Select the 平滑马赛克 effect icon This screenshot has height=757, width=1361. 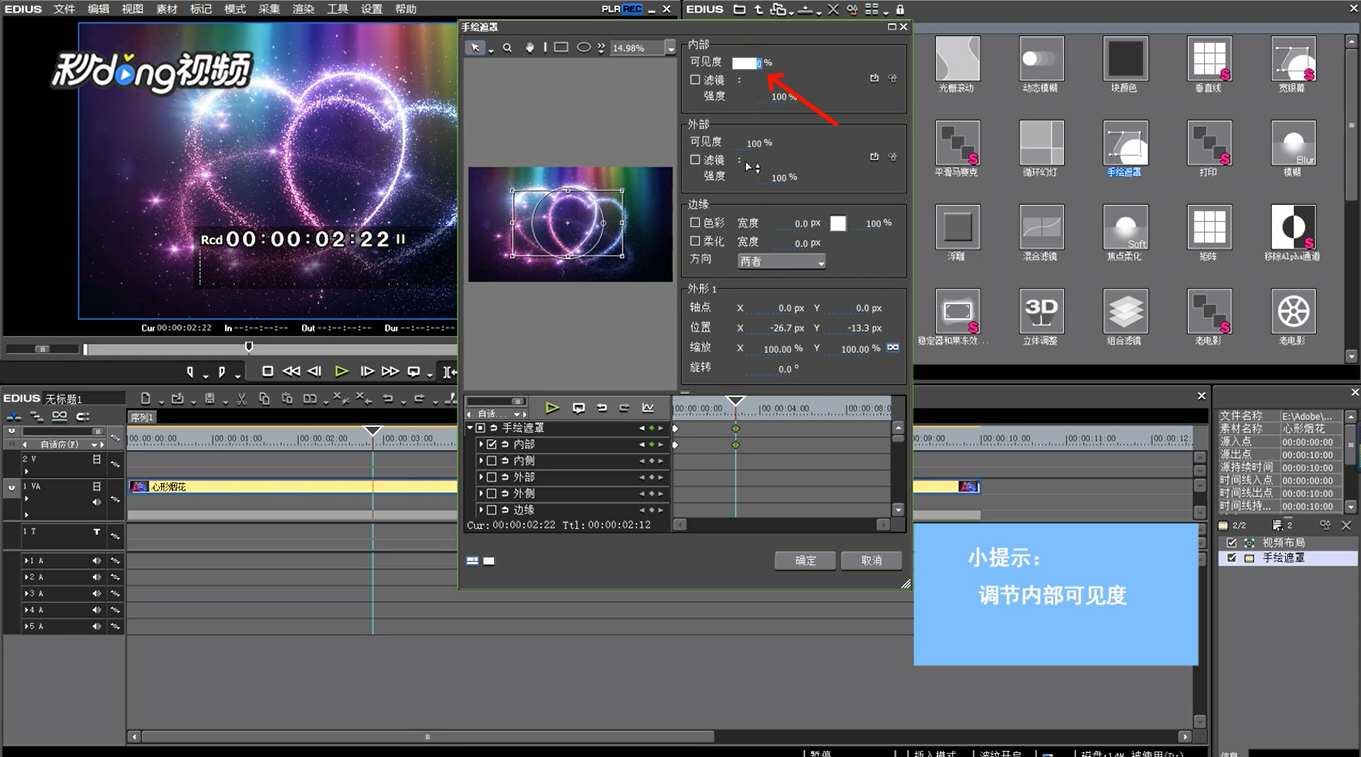pos(957,143)
